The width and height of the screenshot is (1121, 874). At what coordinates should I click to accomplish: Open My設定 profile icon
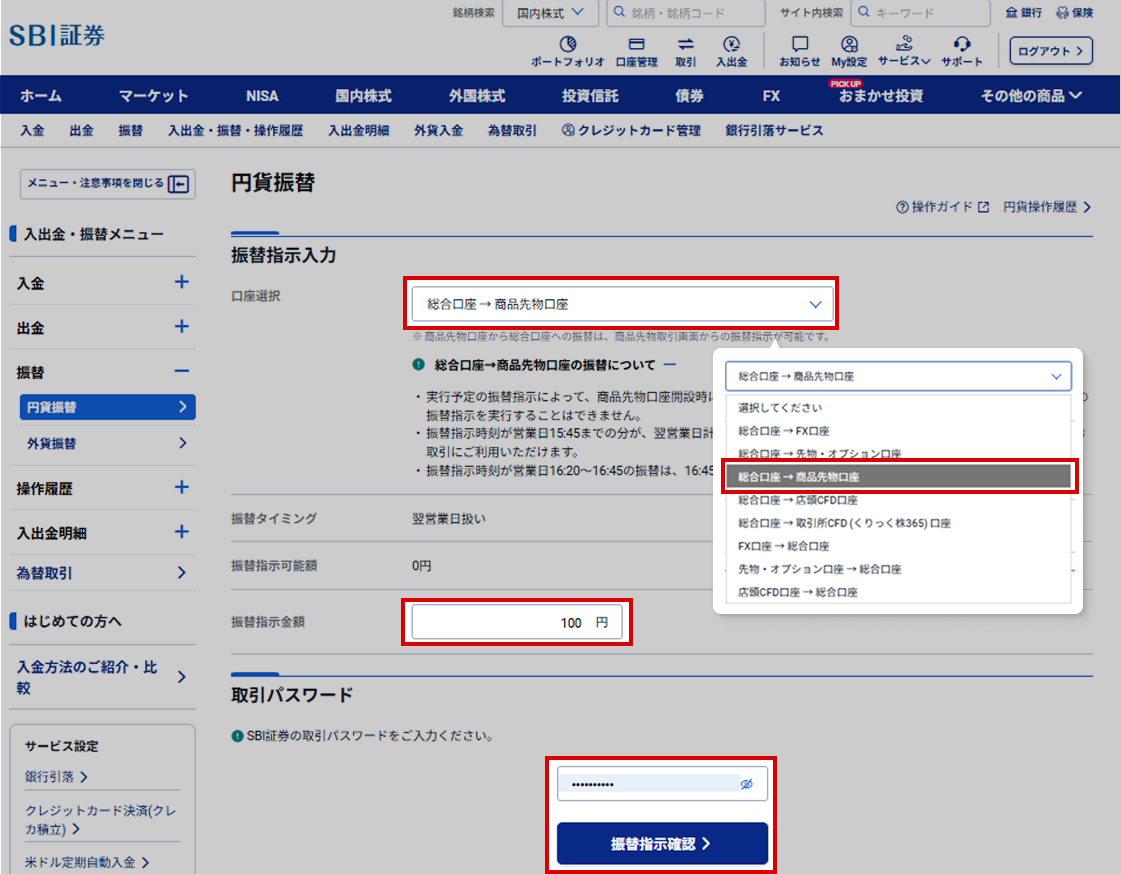pyautogui.click(x=849, y=44)
